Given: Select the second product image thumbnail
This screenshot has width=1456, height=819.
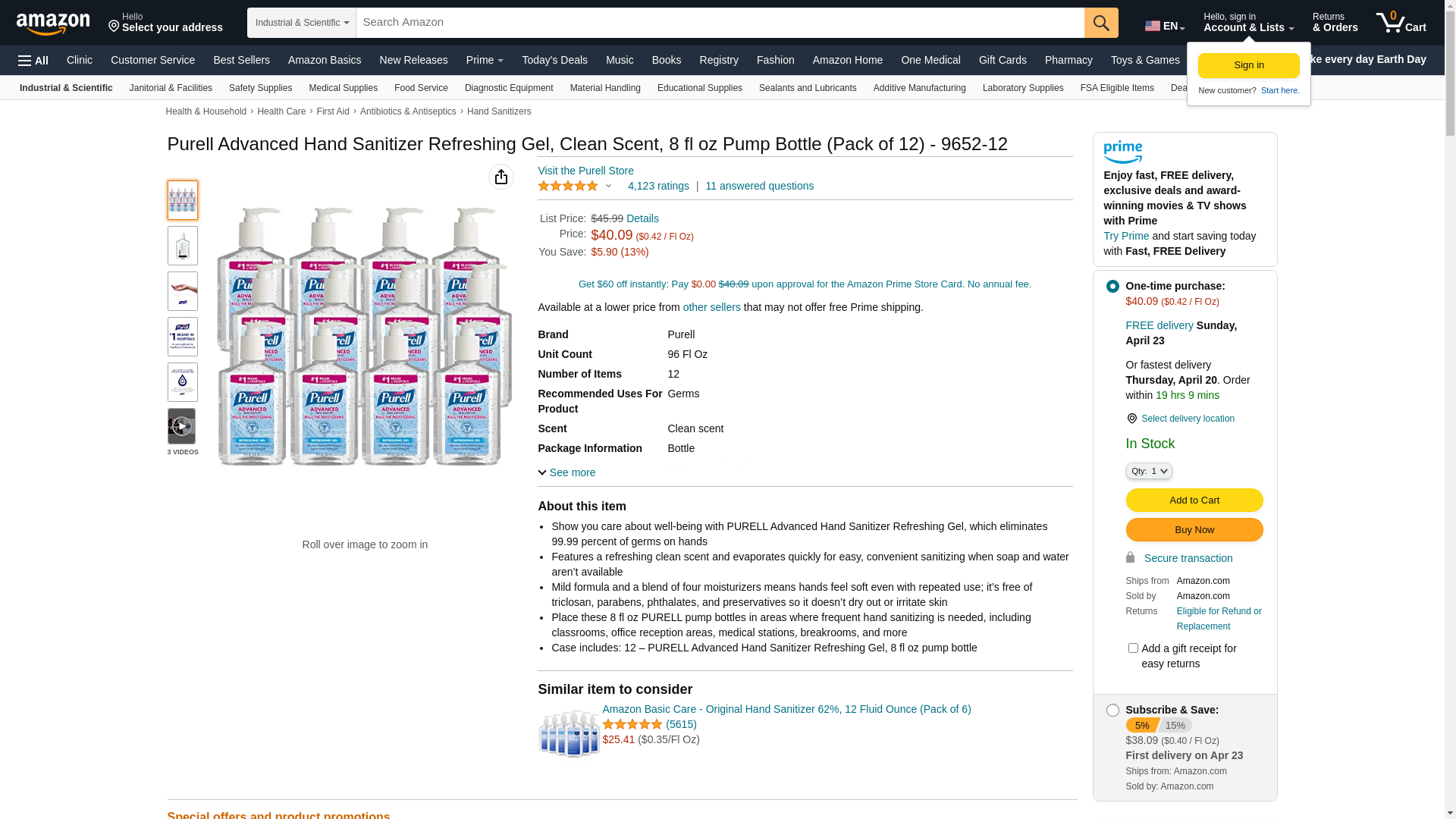Looking at the screenshot, I should 182,246.
